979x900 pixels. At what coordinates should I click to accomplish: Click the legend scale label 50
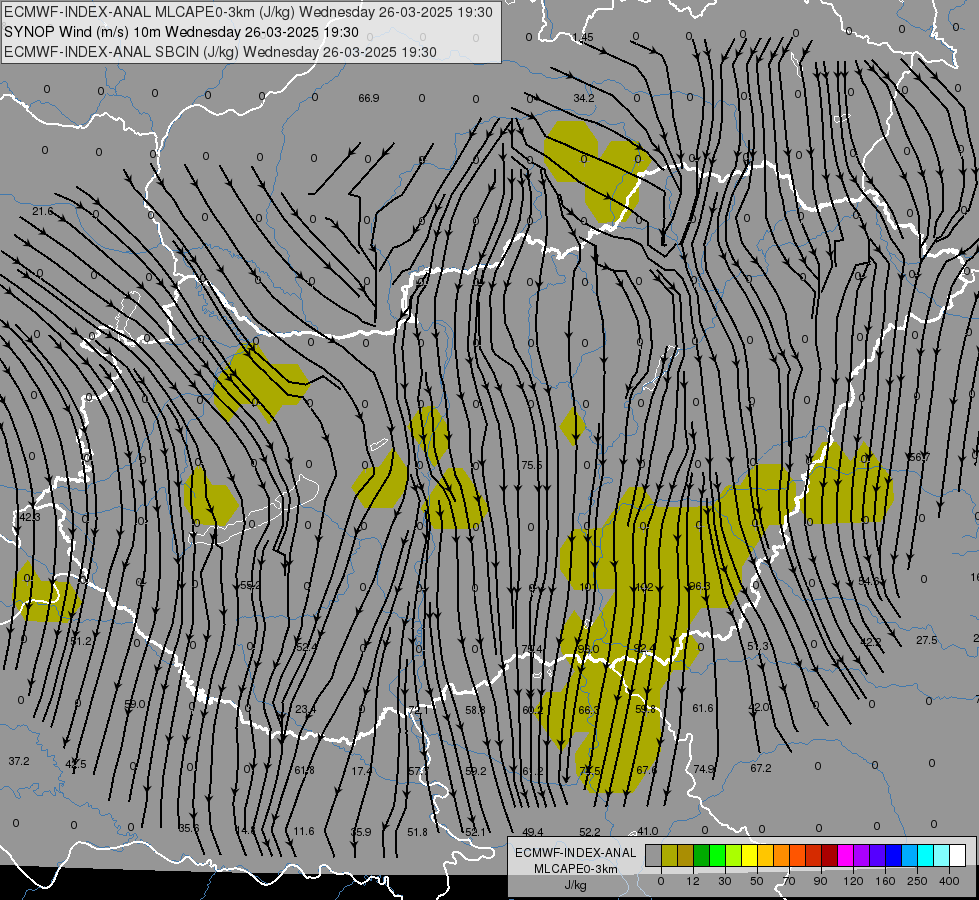tap(756, 881)
